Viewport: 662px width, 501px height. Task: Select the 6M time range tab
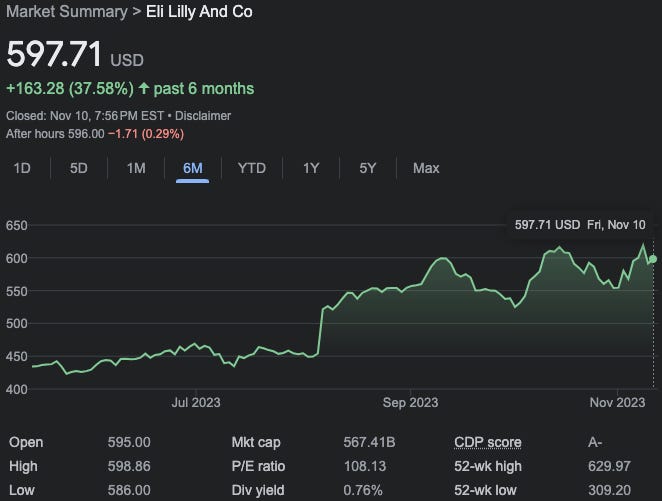click(x=193, y=168)
